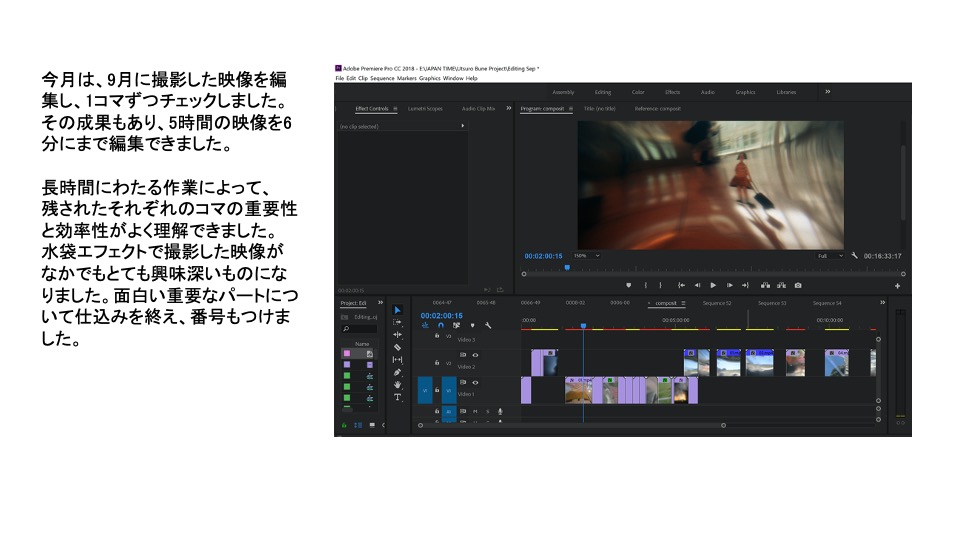Toggle project writable green lock icon
The width and height of the screenshot is (960, 540).
343,425
